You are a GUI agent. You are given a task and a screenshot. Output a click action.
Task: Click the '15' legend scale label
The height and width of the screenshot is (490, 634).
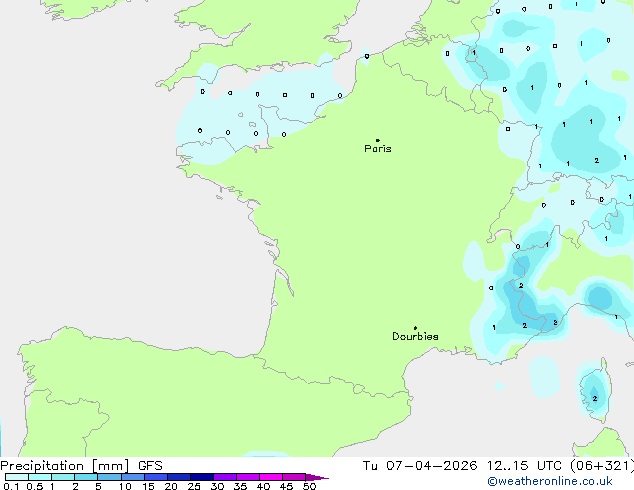[148, 486]
